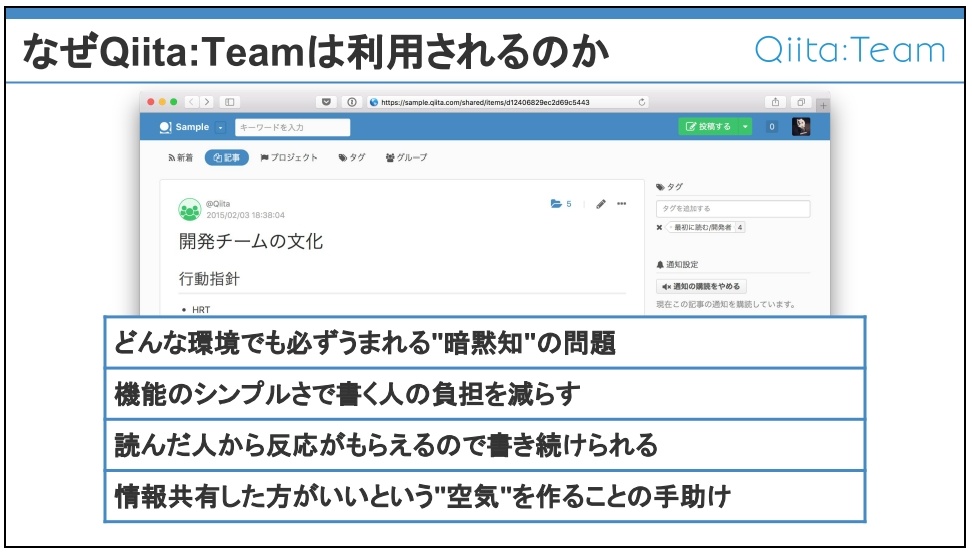Add a new tab with plus button

click(x=823, y=105)
